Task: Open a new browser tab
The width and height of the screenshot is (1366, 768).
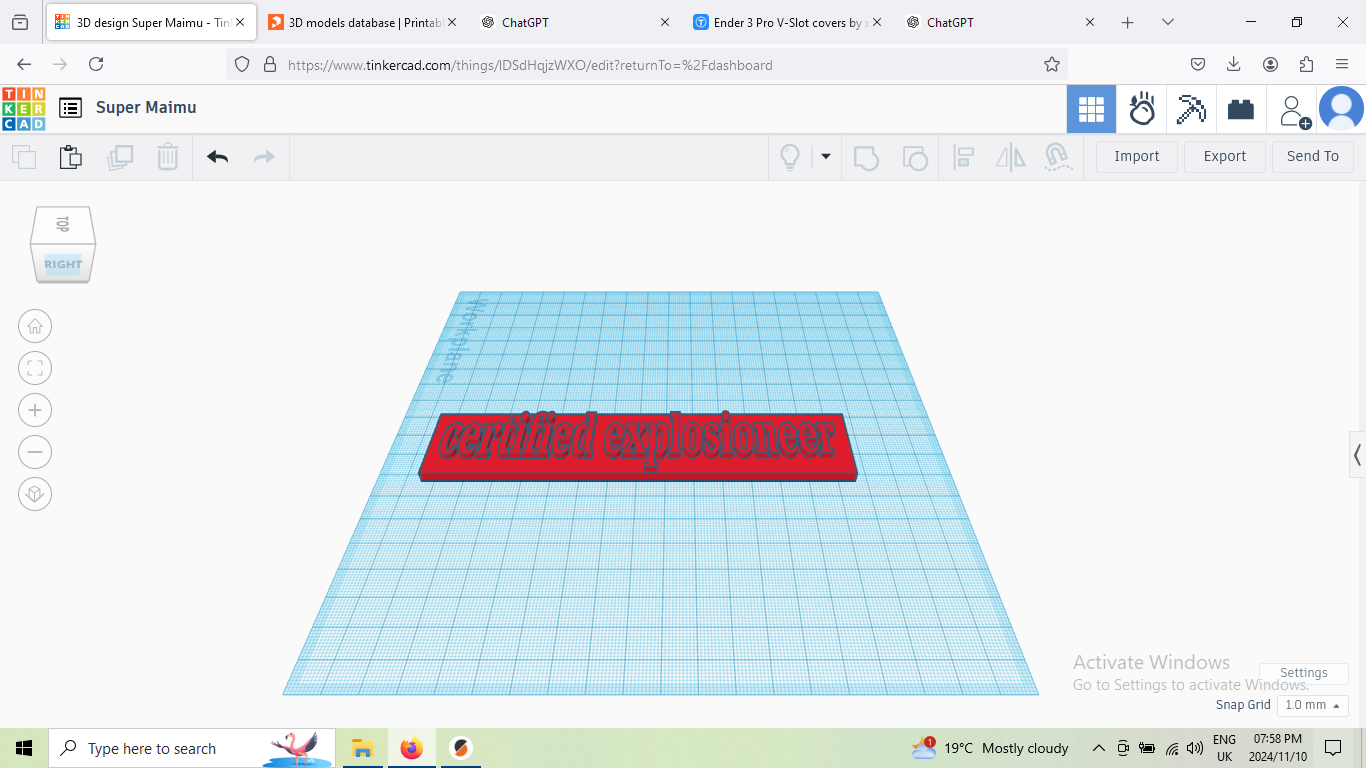Action: (1128, 22)
